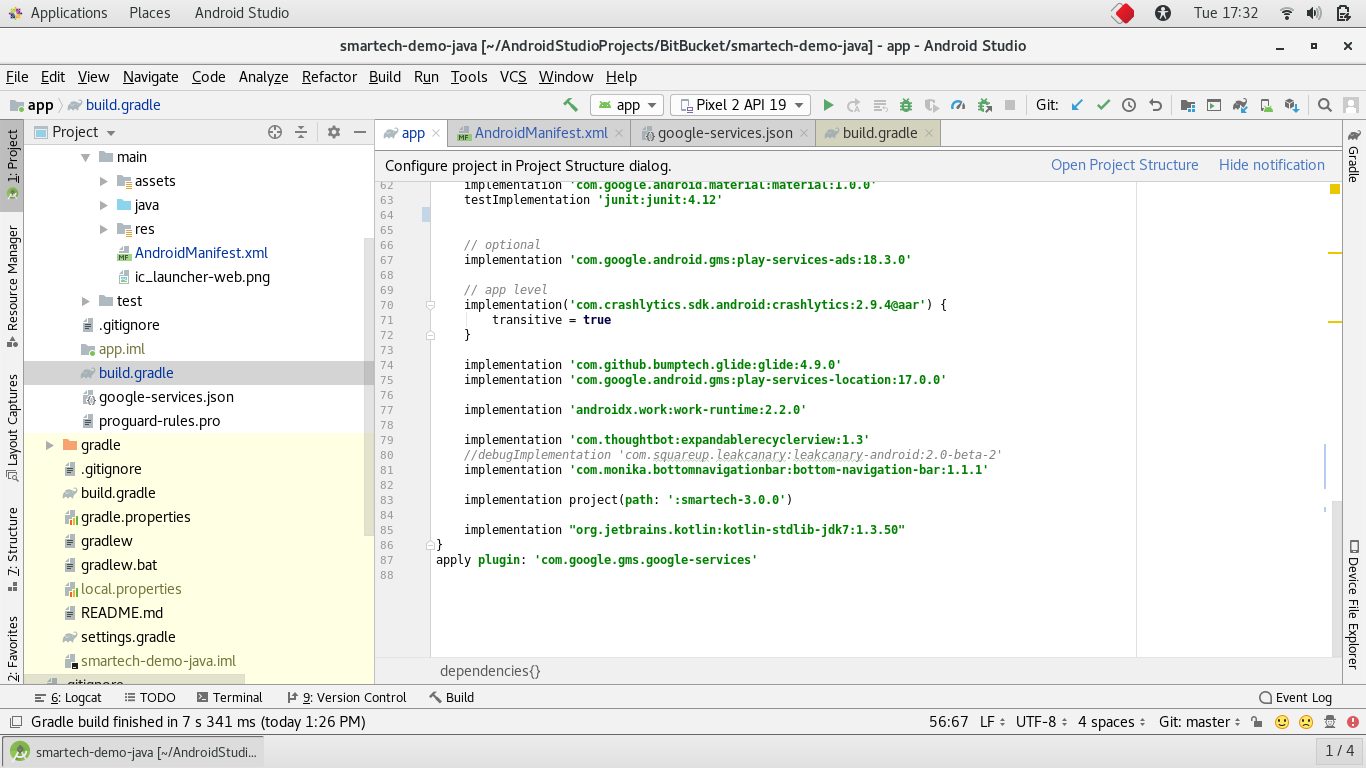Expand the gradle folder

[50, 445]
